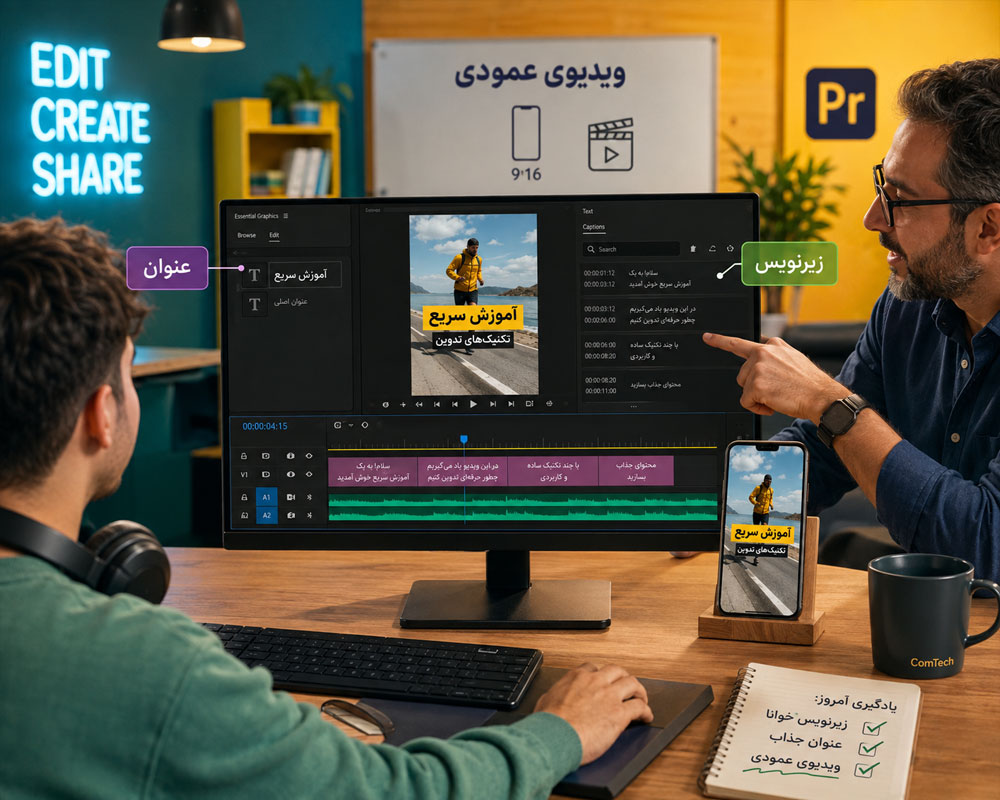Select the در این ویدیو یاد می‌گیریم clip in the timeline
1000x800 pixels.
pyautogui.click(x=462, y=471)
